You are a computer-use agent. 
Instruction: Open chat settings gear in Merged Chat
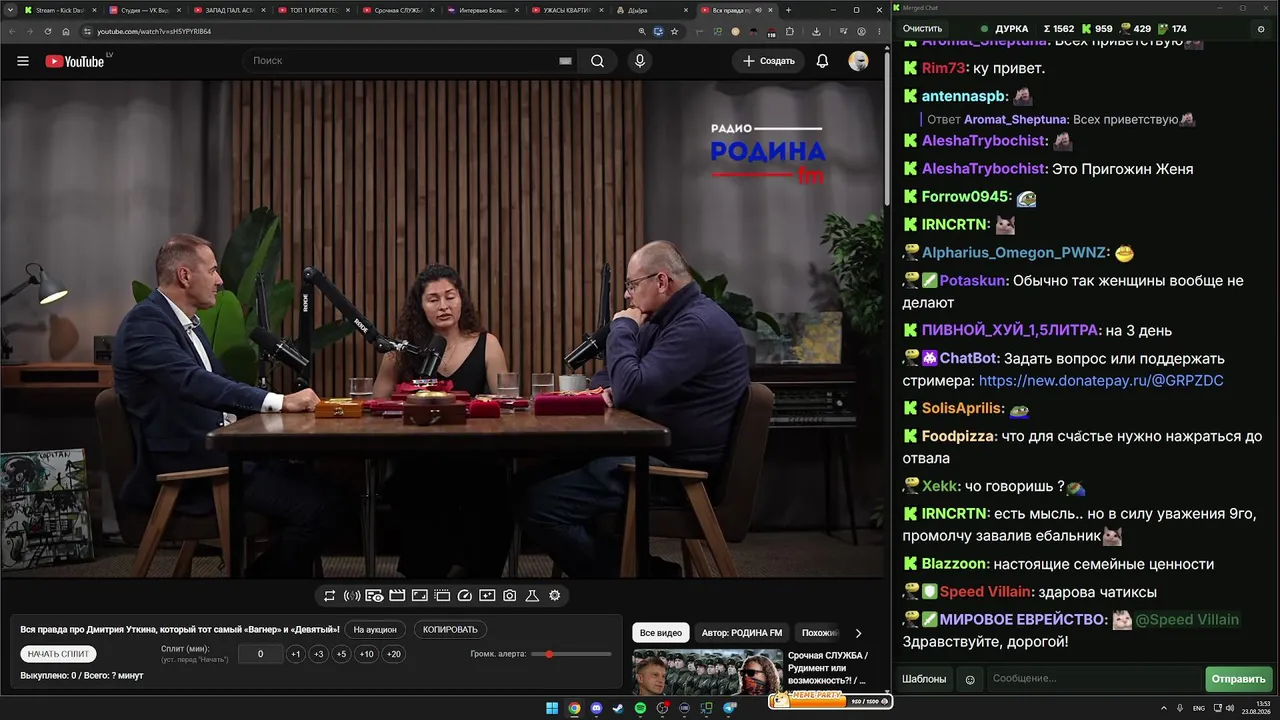[1260, 29]
